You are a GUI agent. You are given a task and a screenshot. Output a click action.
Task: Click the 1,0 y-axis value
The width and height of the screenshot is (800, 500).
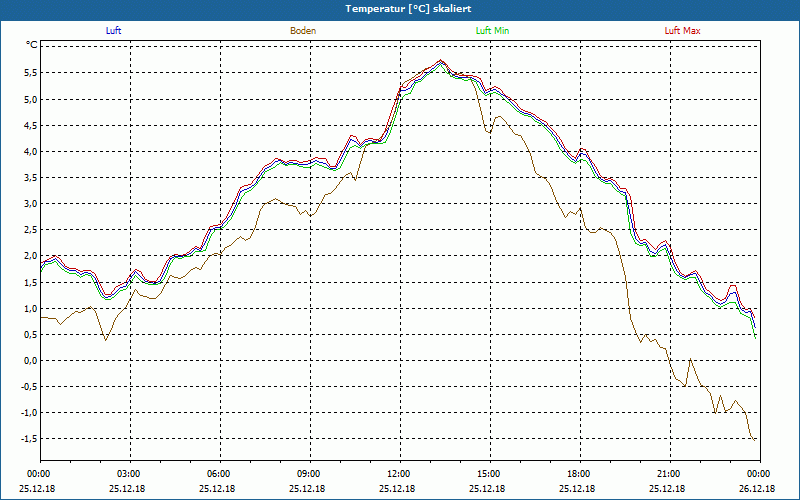point(31,308)
